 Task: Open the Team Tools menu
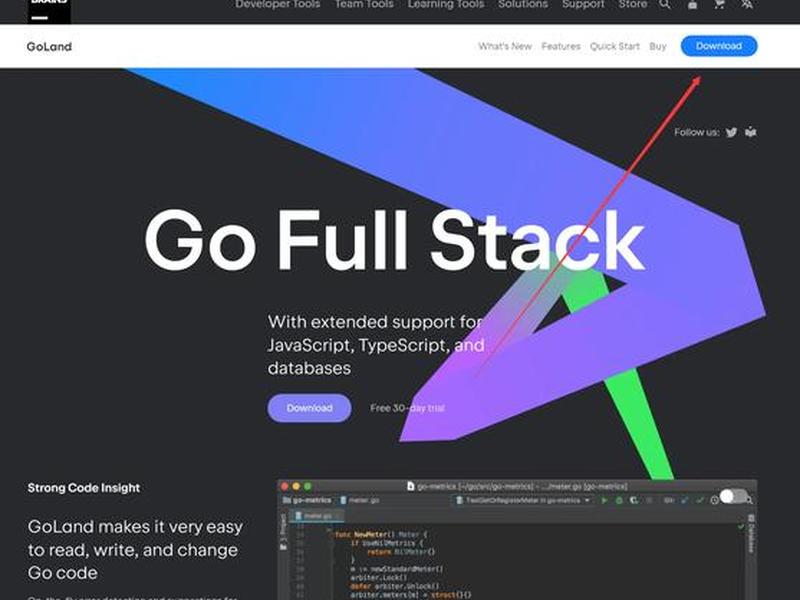[x=364, y=5]
